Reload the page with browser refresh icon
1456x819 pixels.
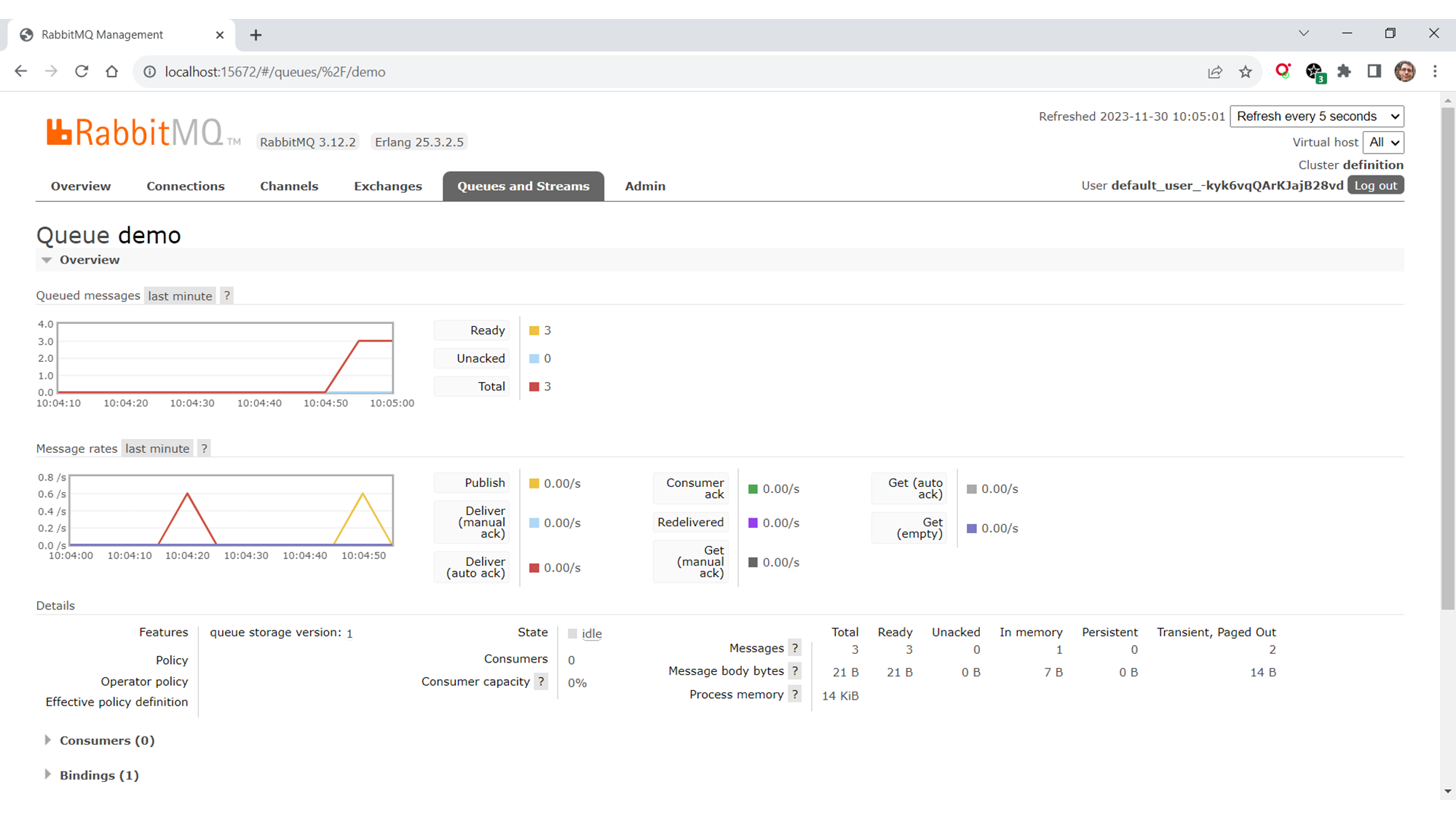[x=82, y=71]
